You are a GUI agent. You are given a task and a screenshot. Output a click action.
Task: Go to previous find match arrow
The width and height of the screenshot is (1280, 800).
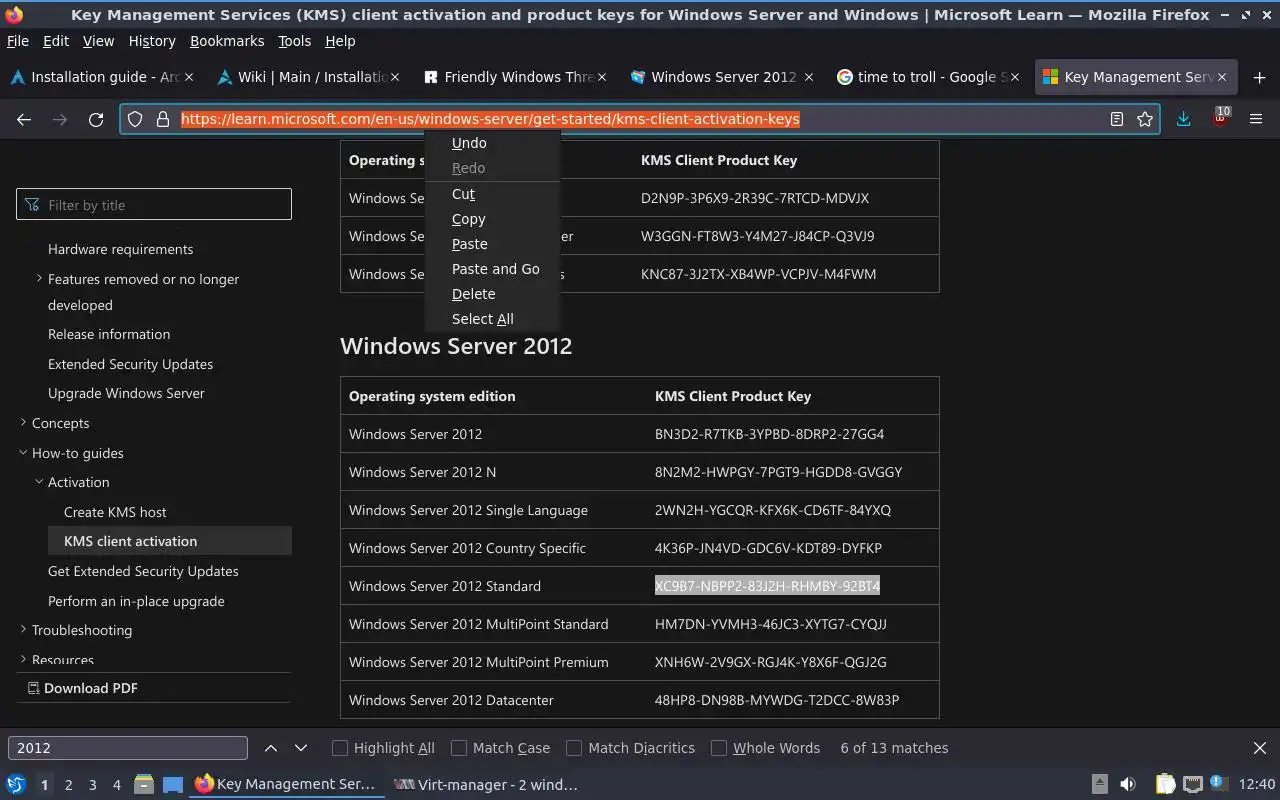coord(271,748)
